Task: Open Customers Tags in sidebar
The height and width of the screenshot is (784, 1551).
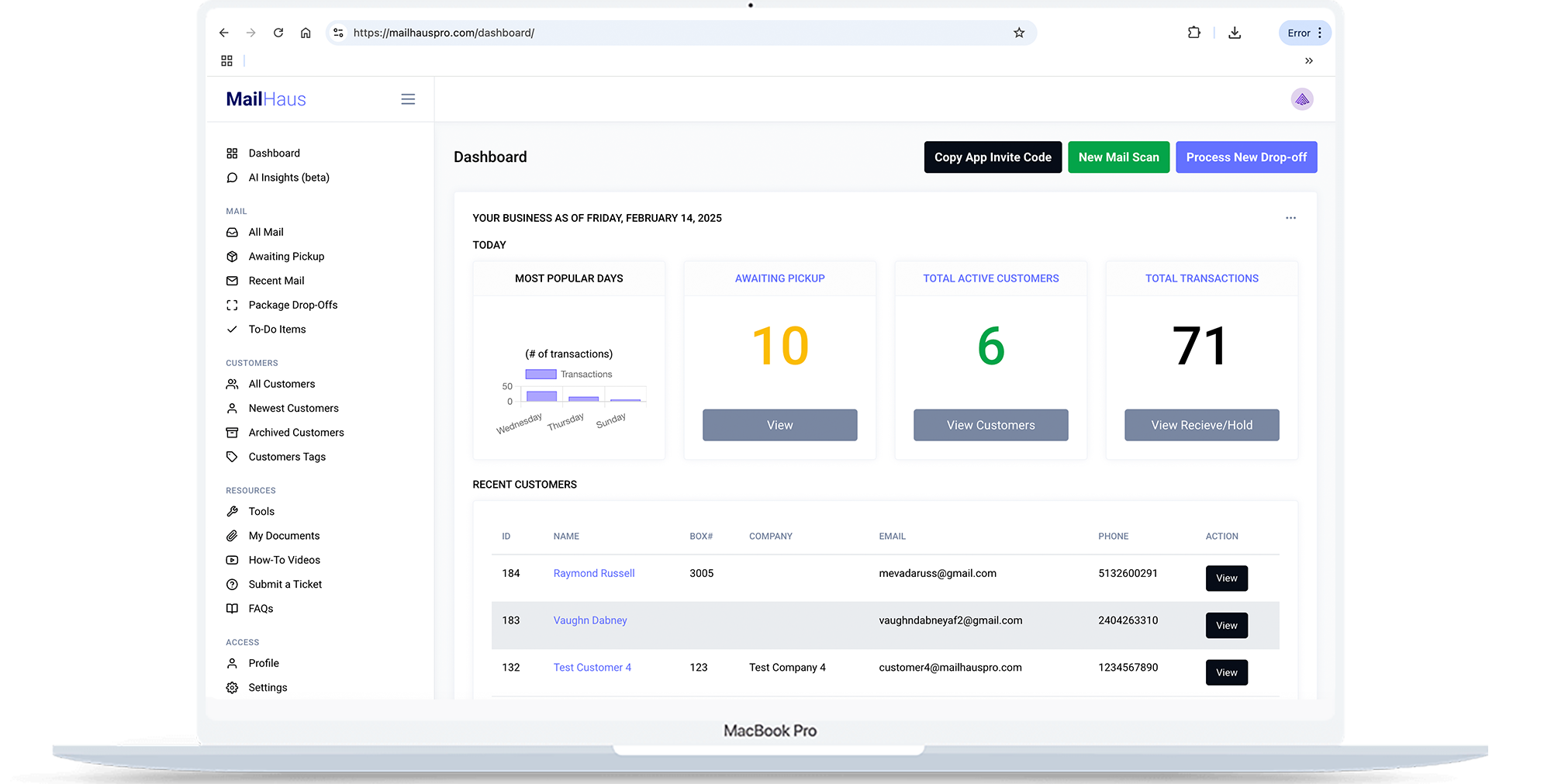Action: pos(287,457)
